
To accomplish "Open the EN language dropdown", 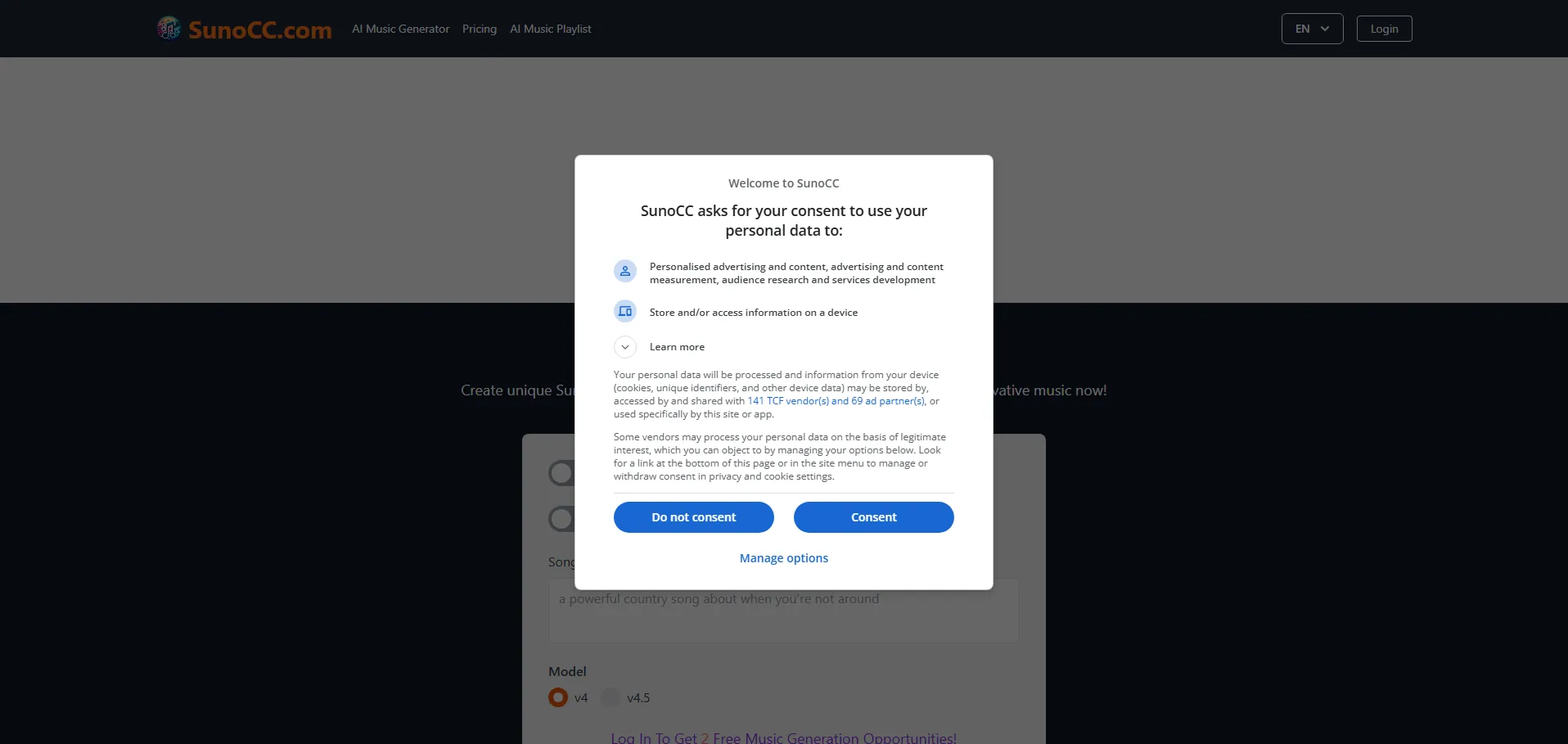I will [x=1312, y=29].
